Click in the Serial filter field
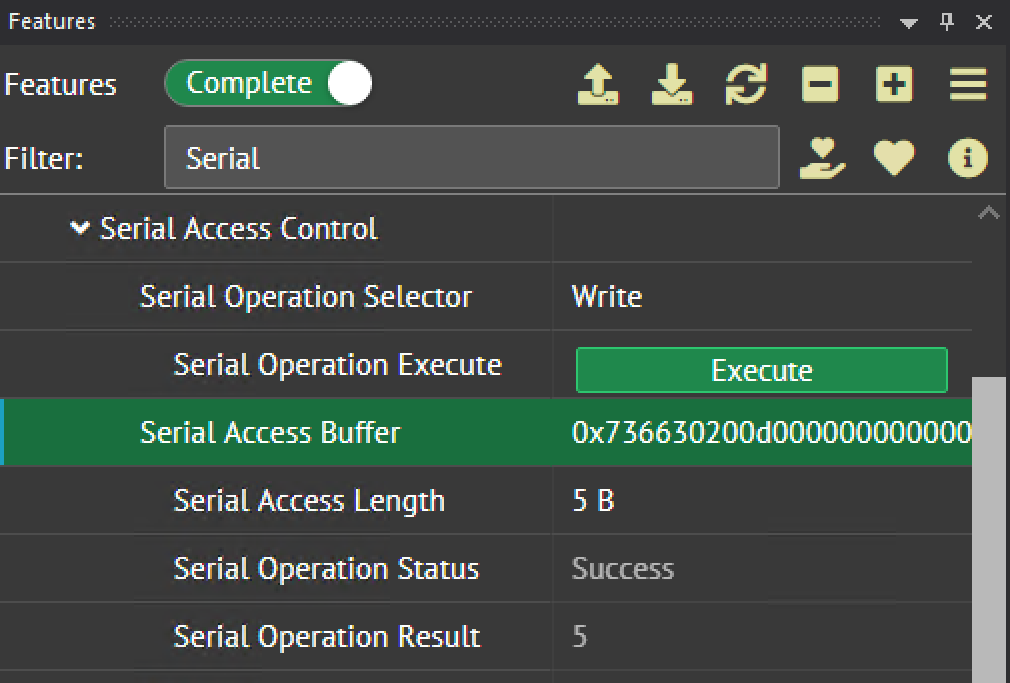1010x683 pixels. pyautogui.click(x=470, y=158)
